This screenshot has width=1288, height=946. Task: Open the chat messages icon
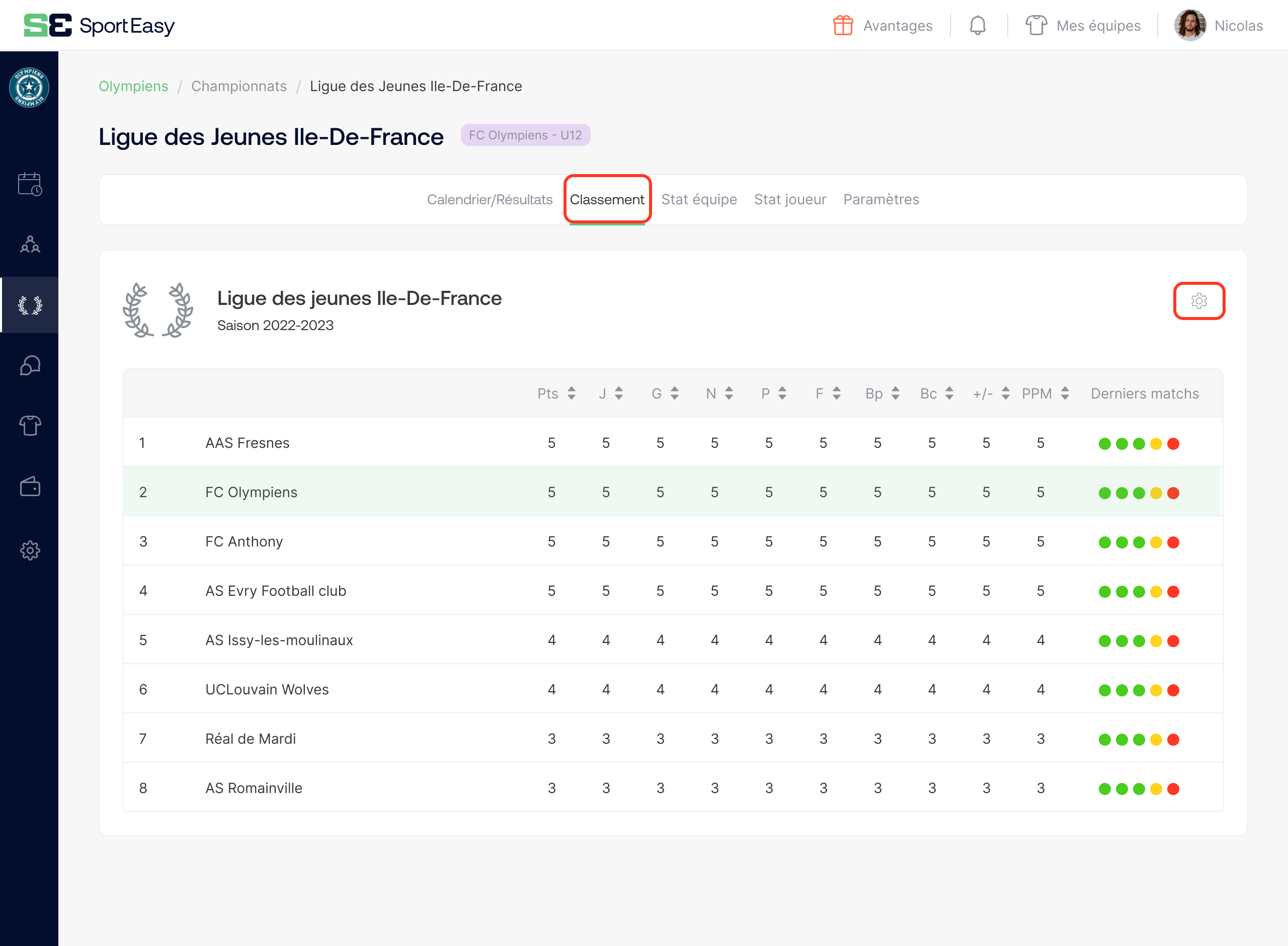tap(29, 366)
